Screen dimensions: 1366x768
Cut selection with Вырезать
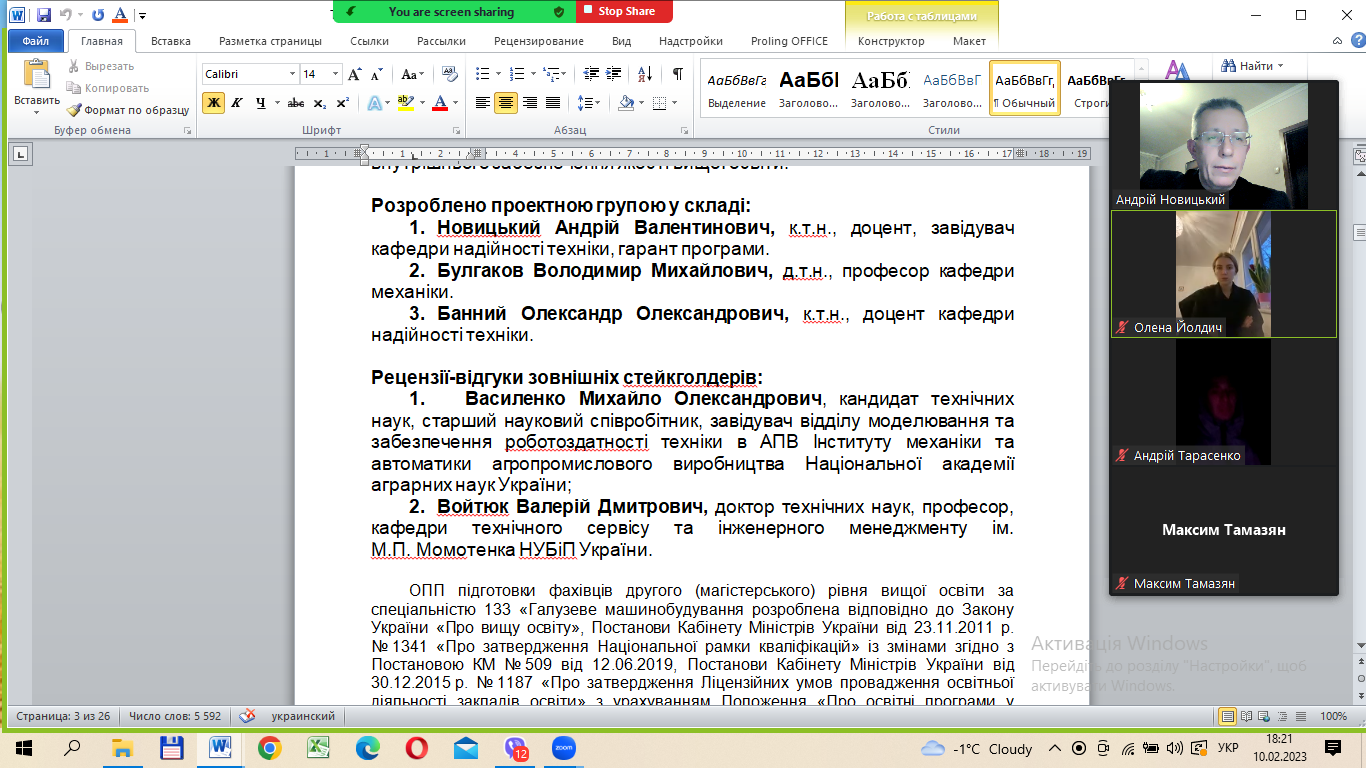pyautogui.click(x=101, y=66)
